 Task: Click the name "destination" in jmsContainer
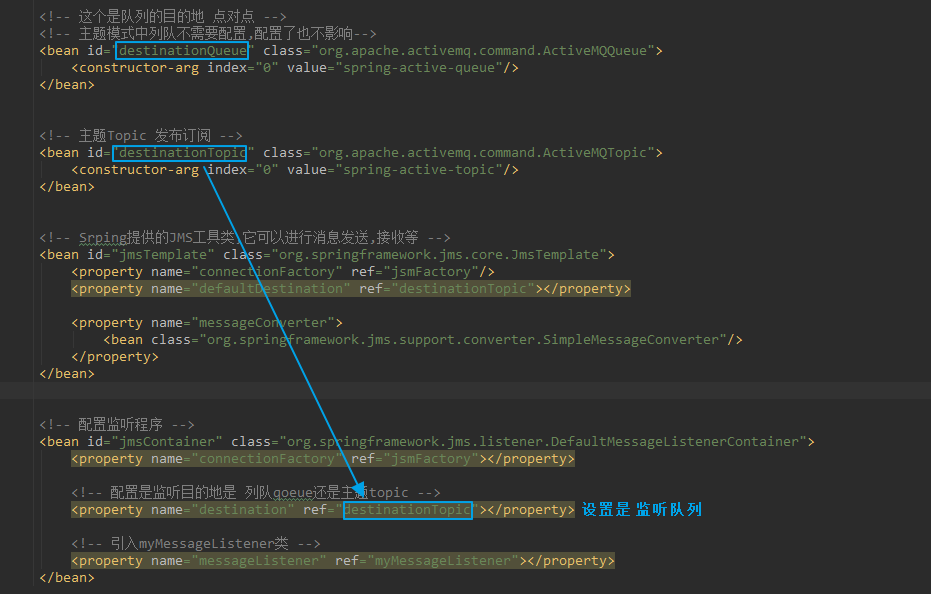pos(242,510)
